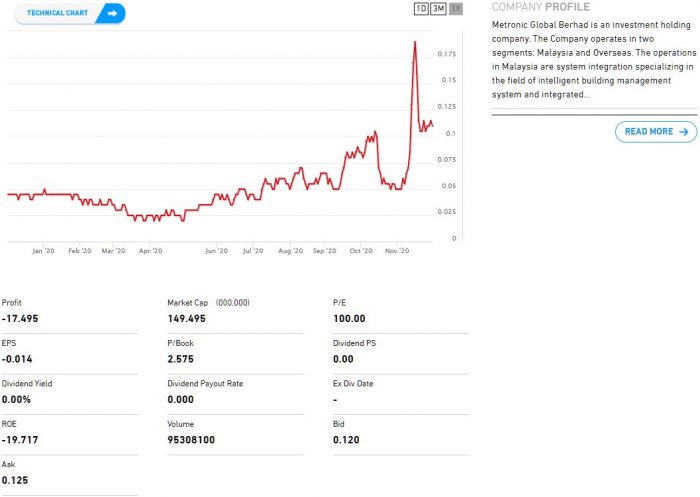The height and width of the screenshot is (497, 700).
Task: Click the Bid price 0.120
Action: pos(346,440)
